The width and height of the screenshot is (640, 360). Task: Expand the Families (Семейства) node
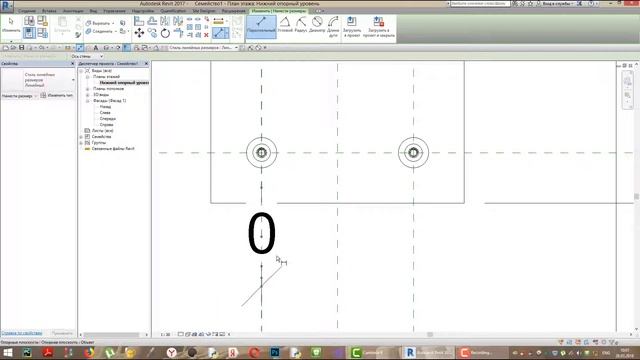point(81,137)
